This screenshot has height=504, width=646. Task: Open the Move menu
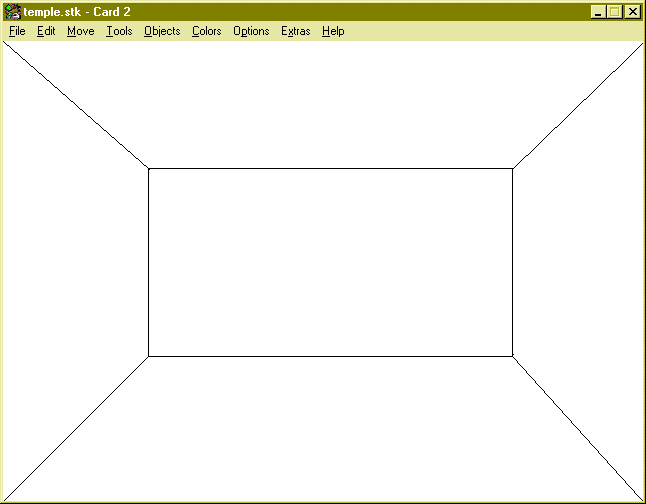[80, 31]
